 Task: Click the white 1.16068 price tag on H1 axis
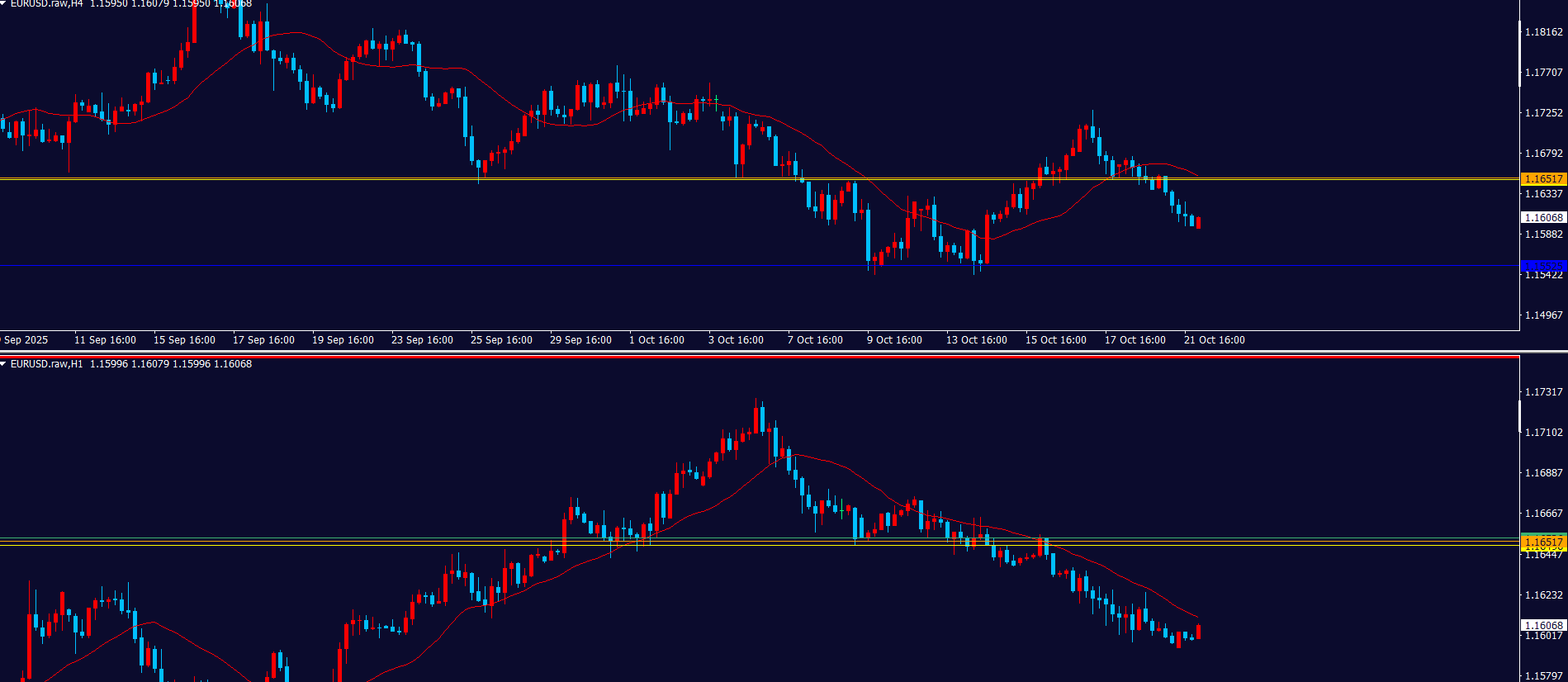click(1542, 626)
